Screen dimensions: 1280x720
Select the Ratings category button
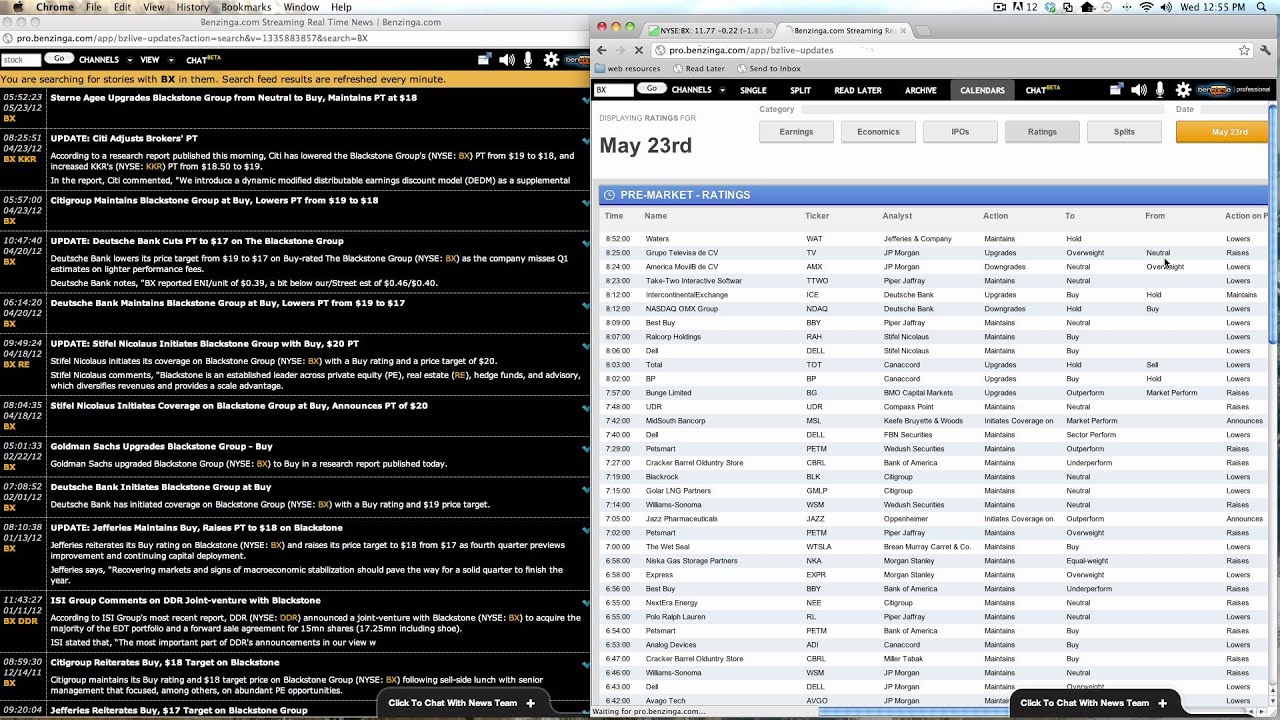[x=1042, y=132]
